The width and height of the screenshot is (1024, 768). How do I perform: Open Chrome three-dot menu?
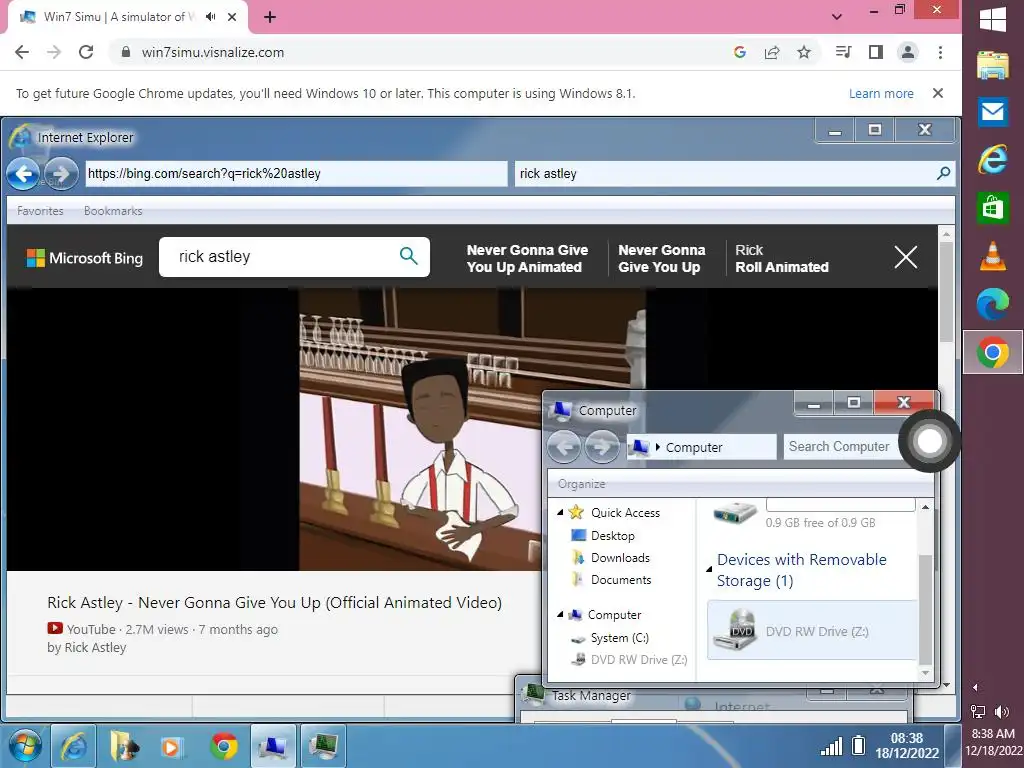pos(940,52)
